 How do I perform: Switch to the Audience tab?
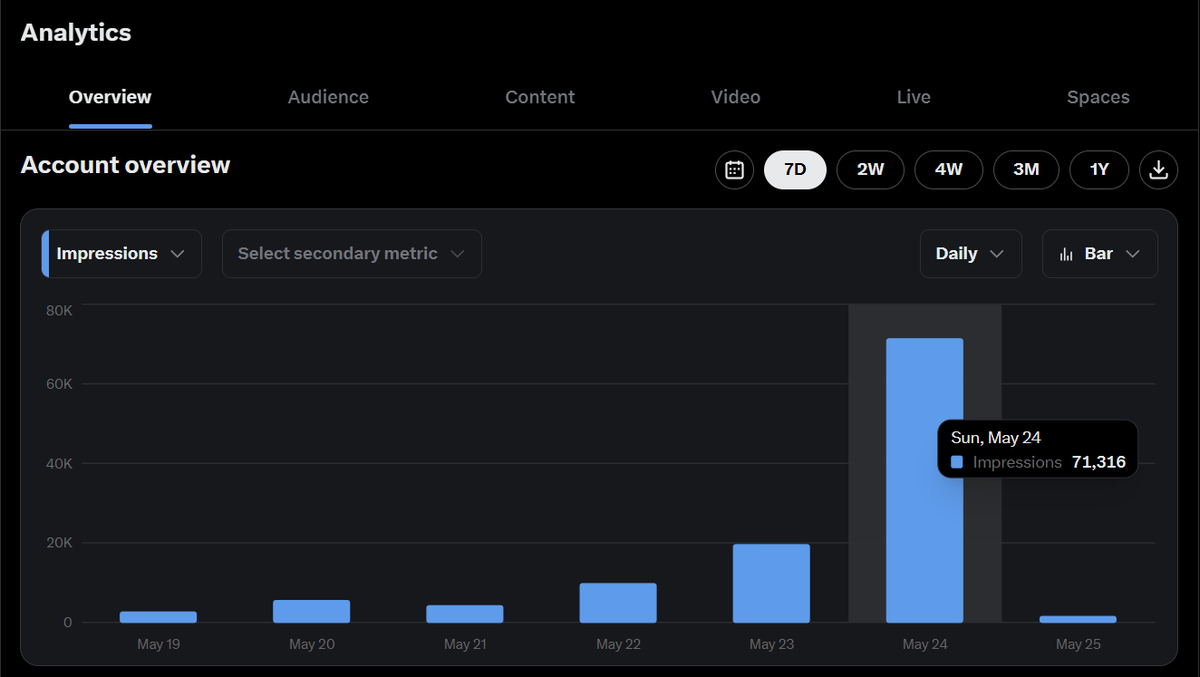328,97
